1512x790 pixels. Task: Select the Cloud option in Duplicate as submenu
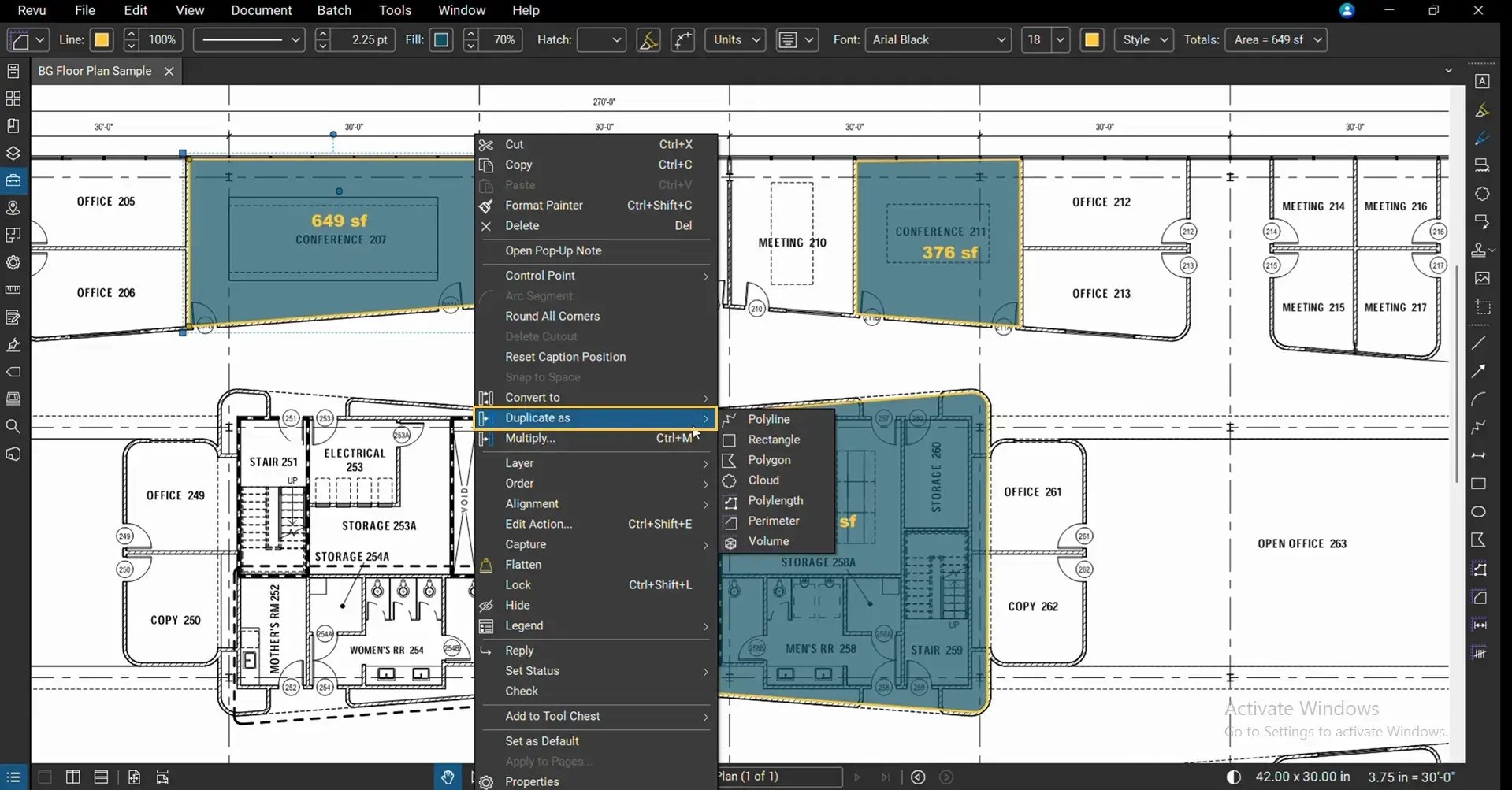pyautogui.click(x=763, y=480)
